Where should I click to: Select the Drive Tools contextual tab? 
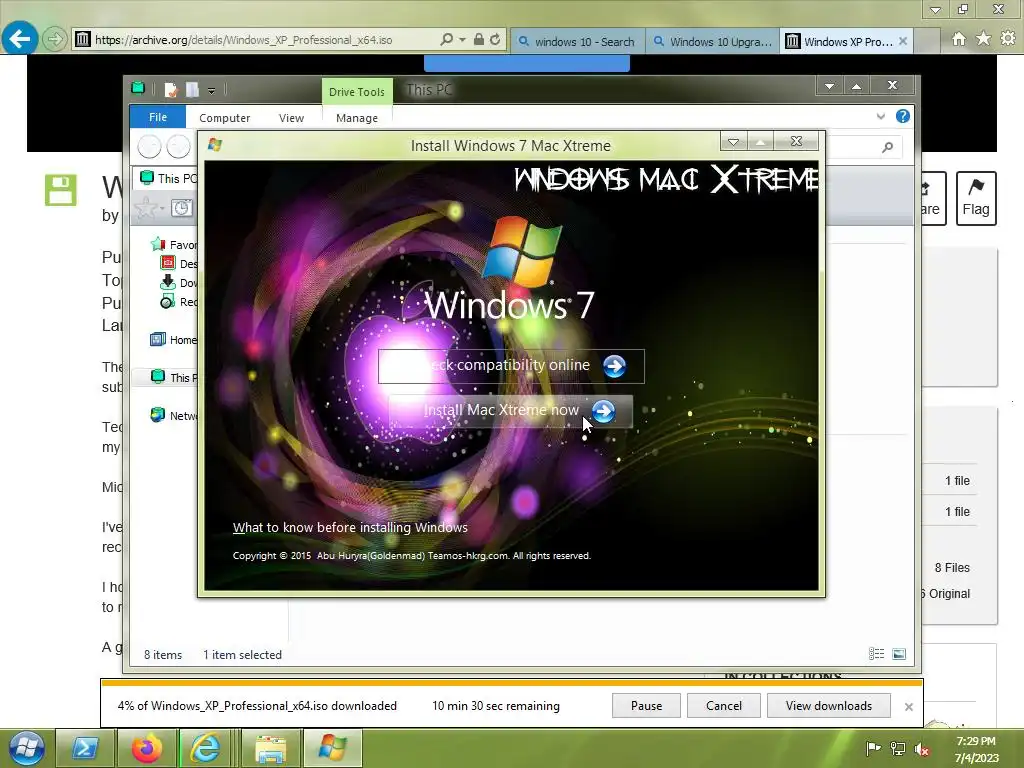click(357, 91)
